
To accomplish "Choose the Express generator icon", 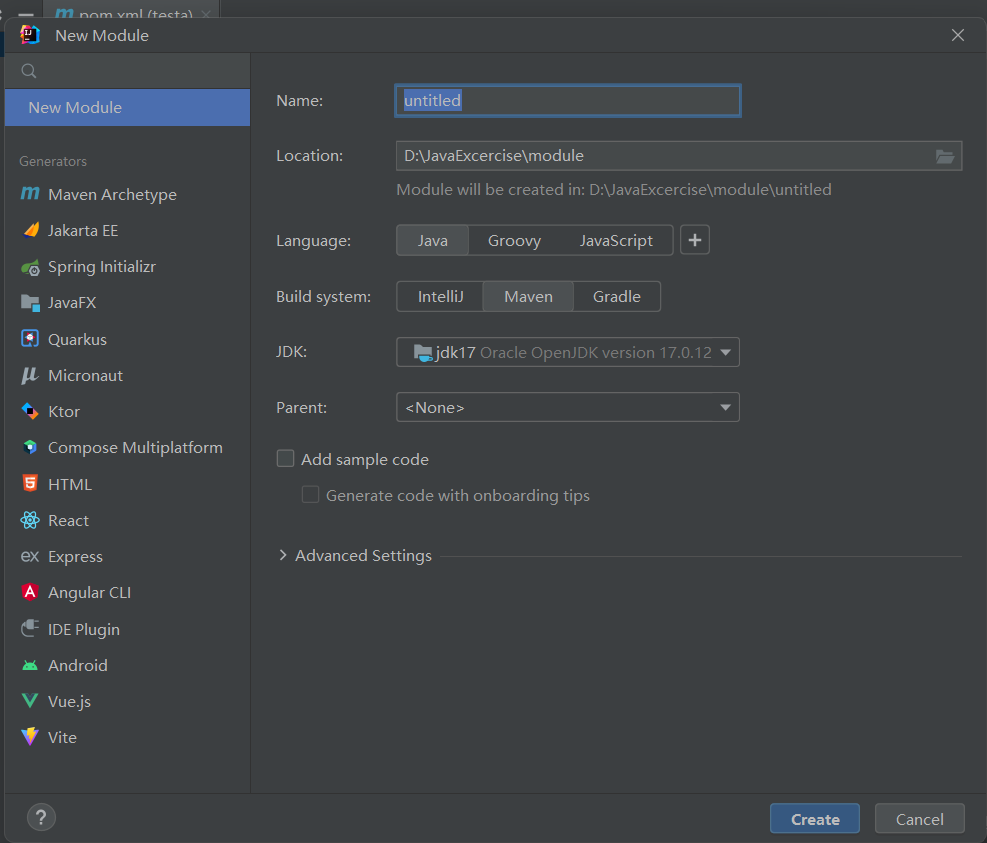I will tap(30, 557).
